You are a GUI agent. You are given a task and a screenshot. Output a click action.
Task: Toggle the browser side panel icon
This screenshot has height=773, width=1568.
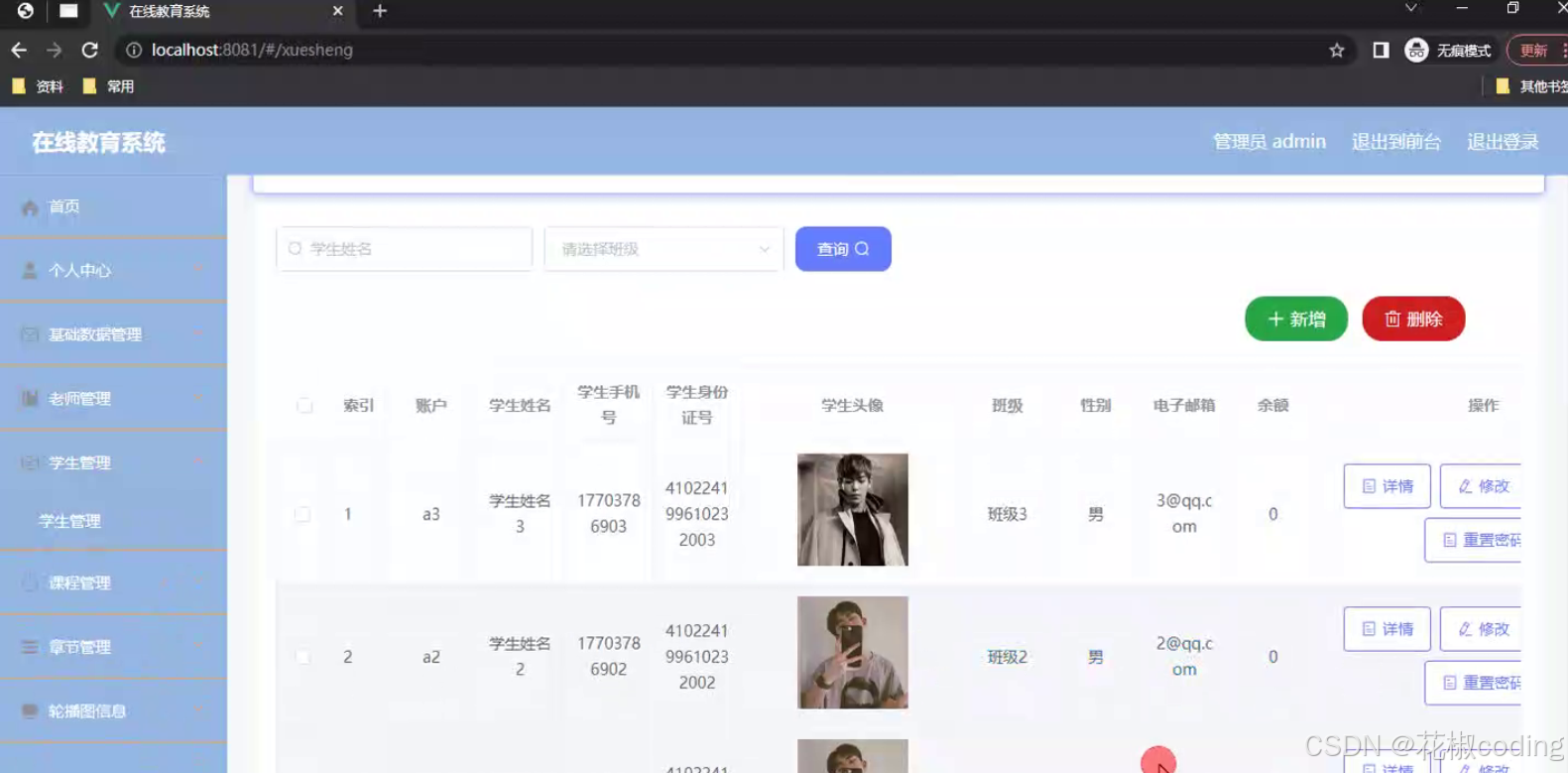1381,50
